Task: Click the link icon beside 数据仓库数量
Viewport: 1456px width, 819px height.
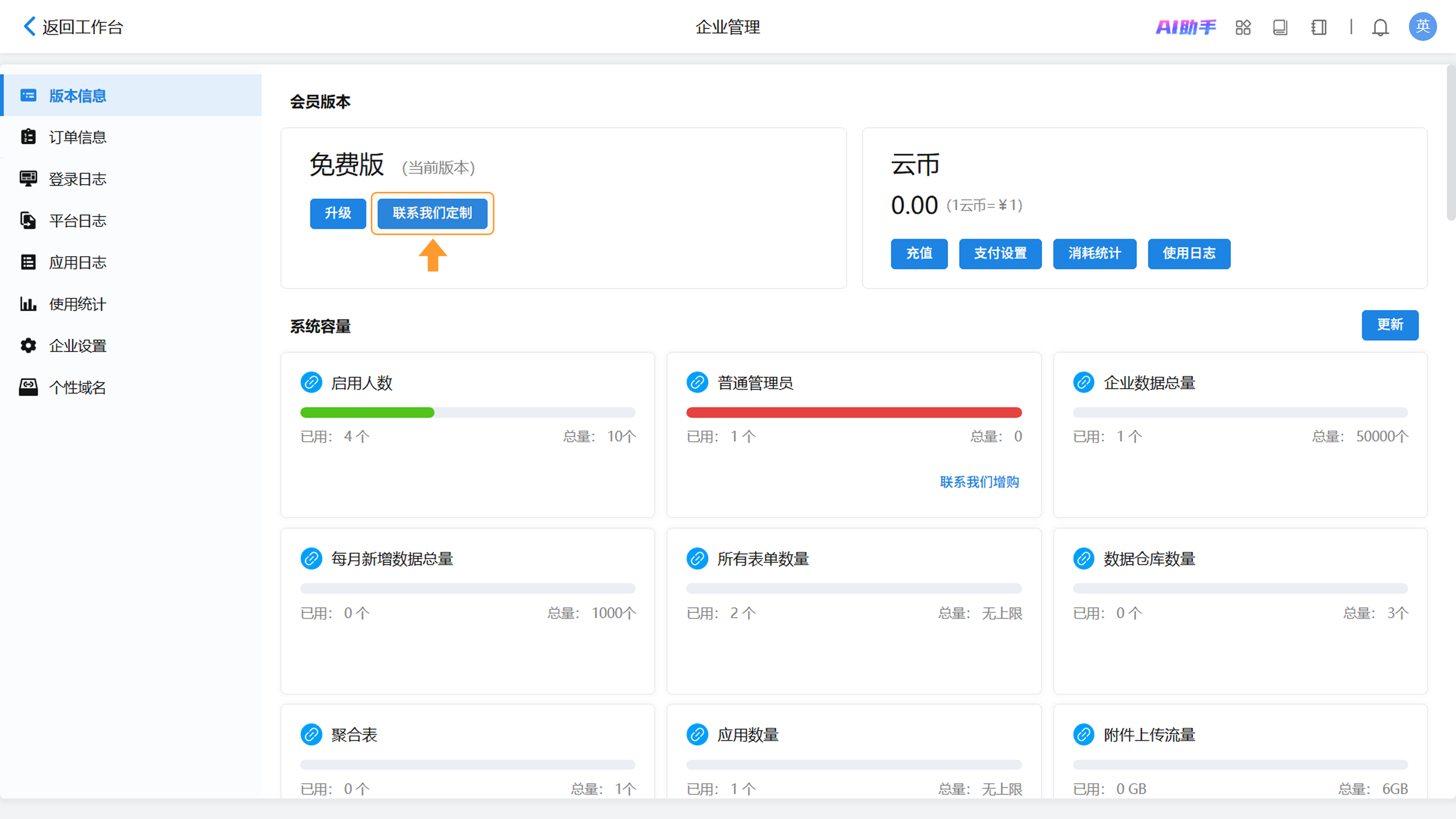Action: tap(1084, 559)
